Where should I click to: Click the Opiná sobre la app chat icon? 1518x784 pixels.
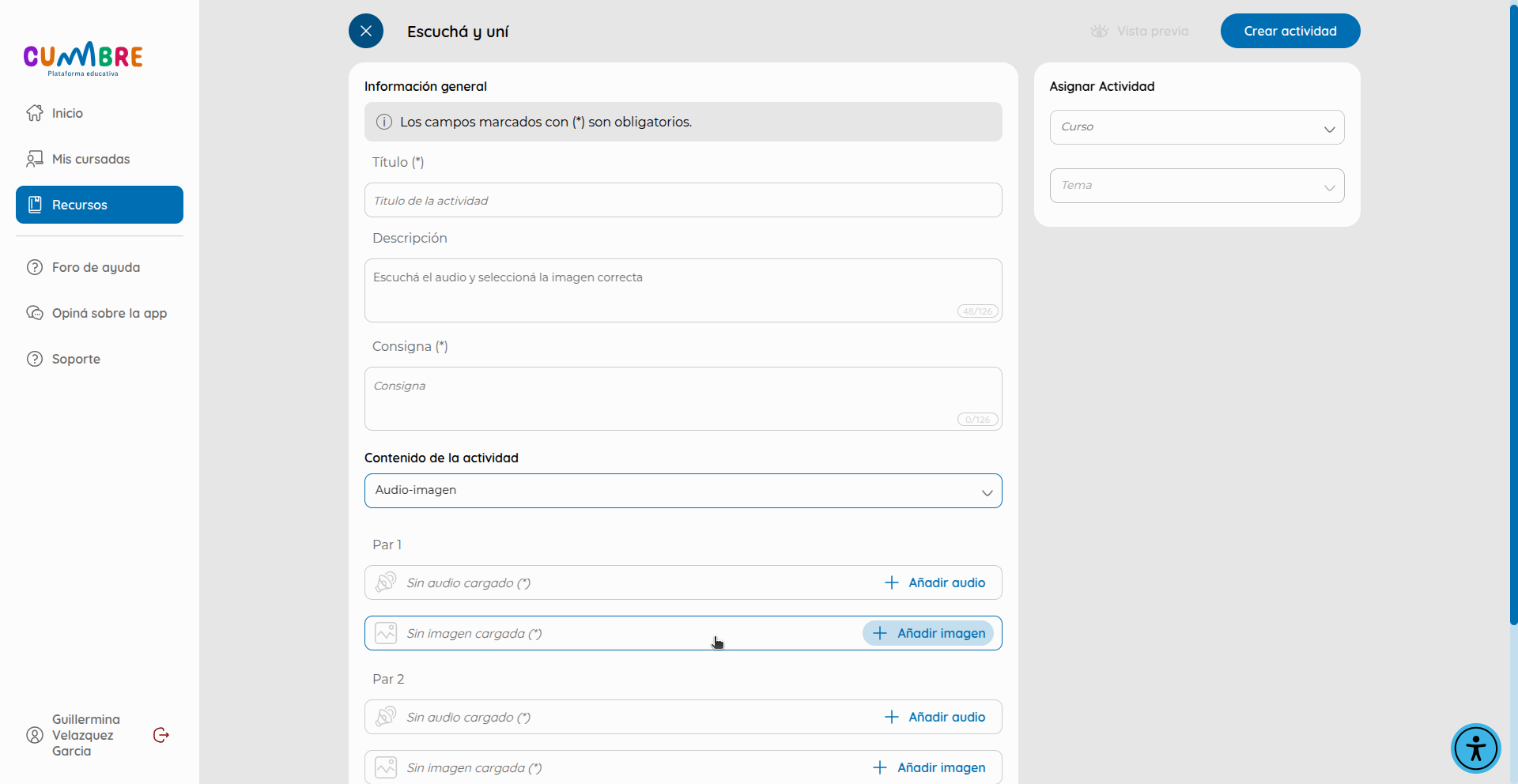click(35, 313)
